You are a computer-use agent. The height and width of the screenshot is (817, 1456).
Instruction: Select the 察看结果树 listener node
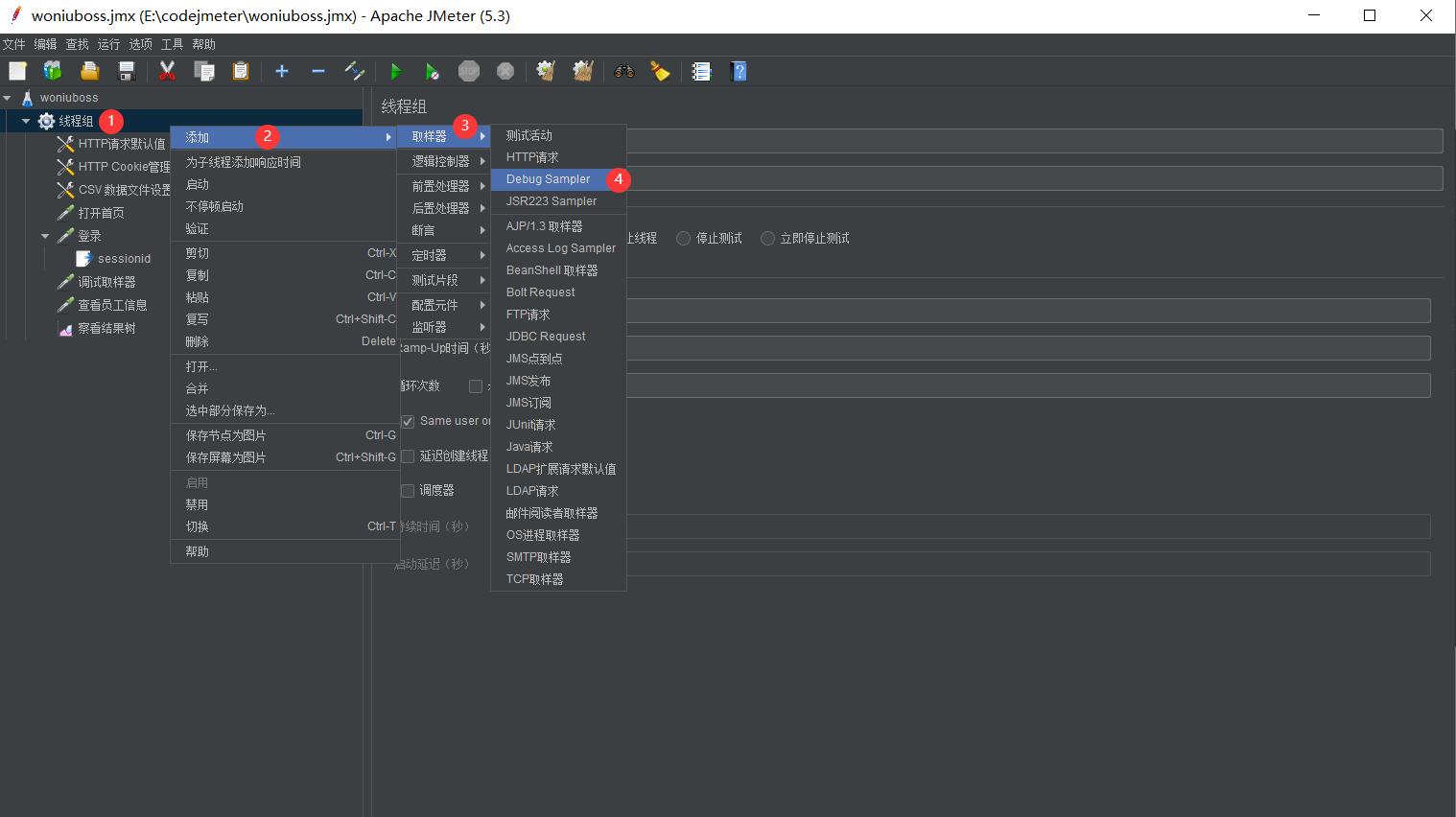point(97,328)
